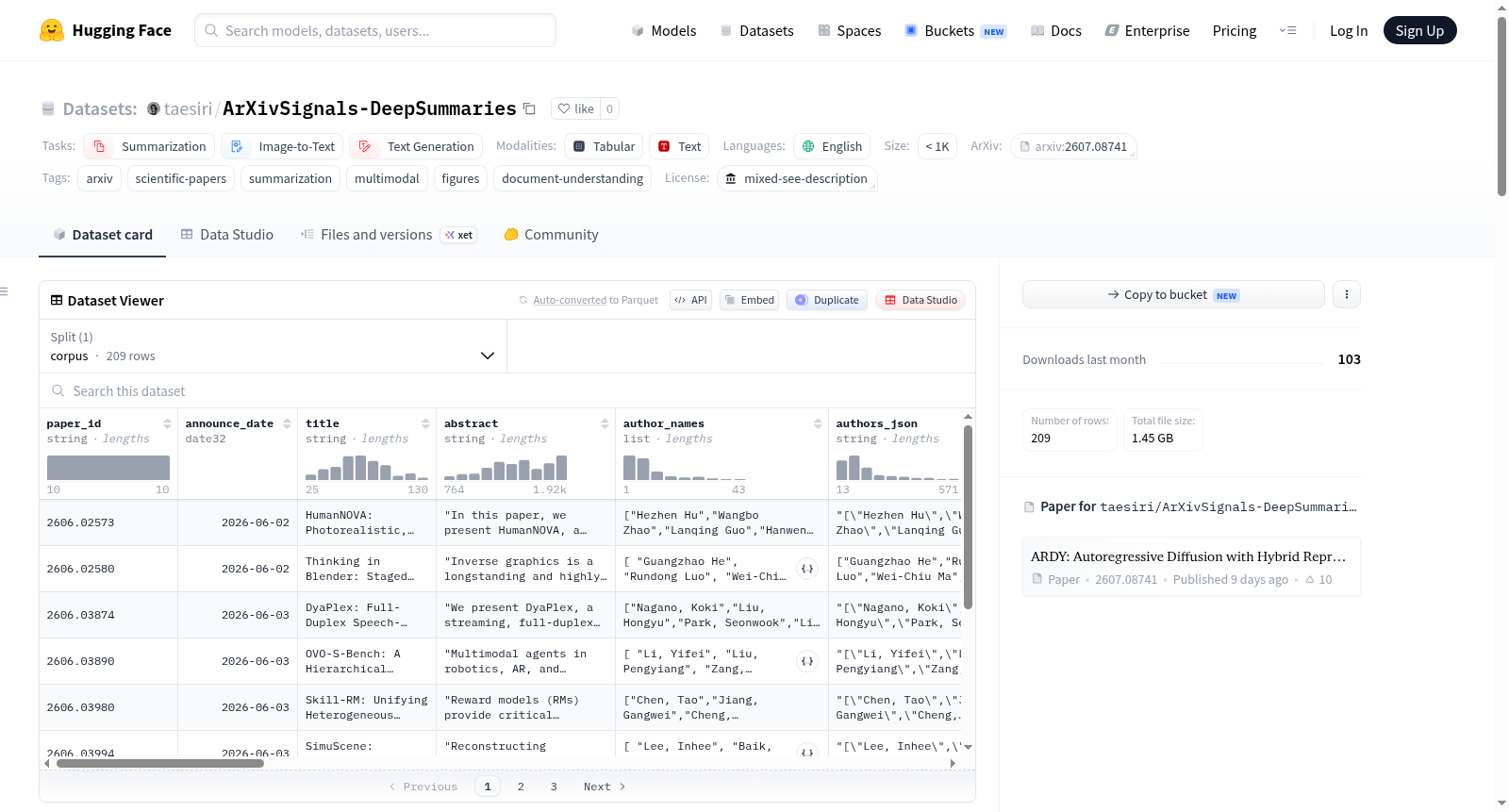Click the Copy to bucket button
Screen dimensions: 1509x812
[x=1173, y=295]
